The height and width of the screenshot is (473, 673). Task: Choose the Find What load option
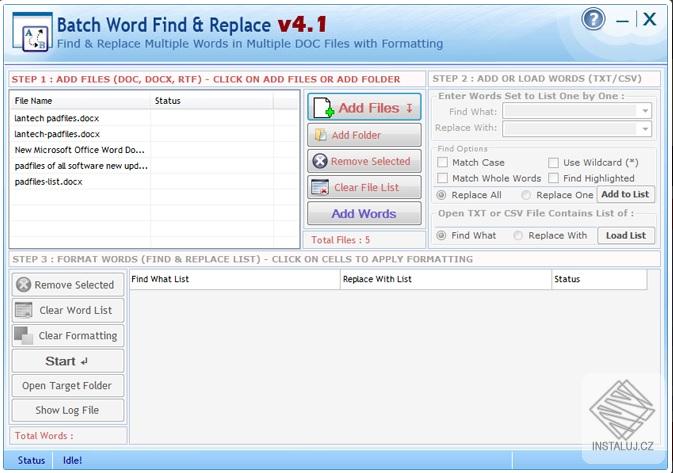pos(441,235)
